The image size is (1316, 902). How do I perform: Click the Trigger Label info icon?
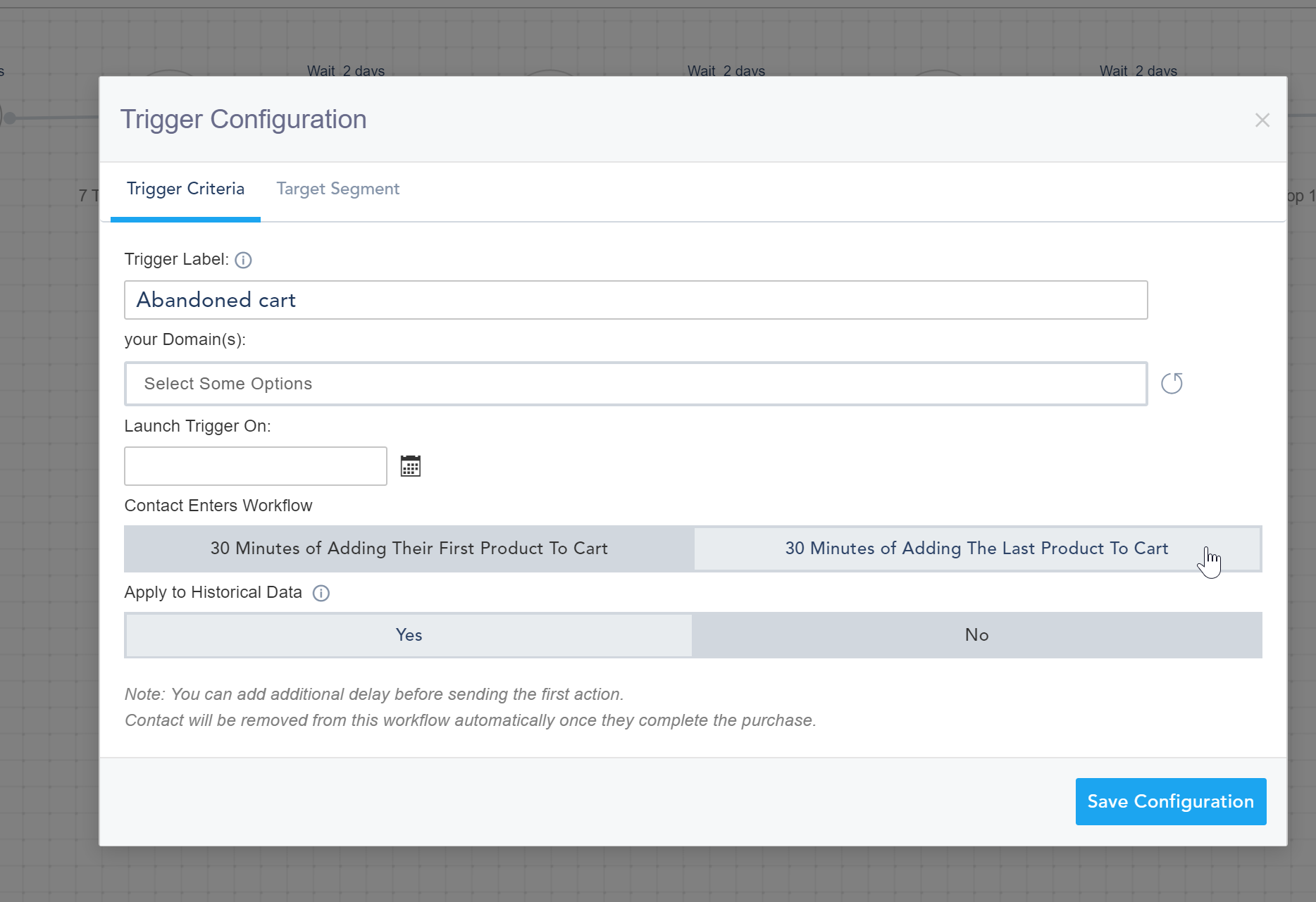243,261
